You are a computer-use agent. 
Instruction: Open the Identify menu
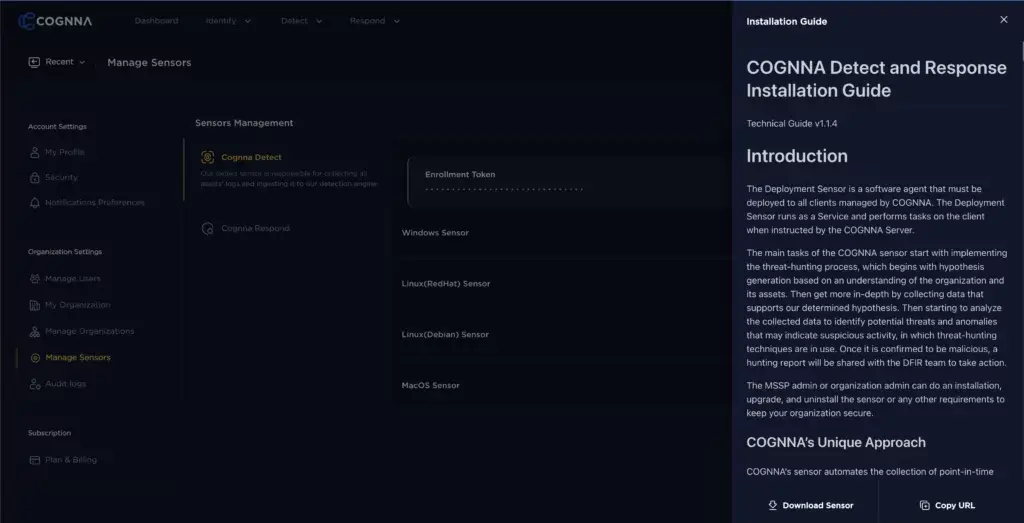pyautogui.click(x=221, y=21)
